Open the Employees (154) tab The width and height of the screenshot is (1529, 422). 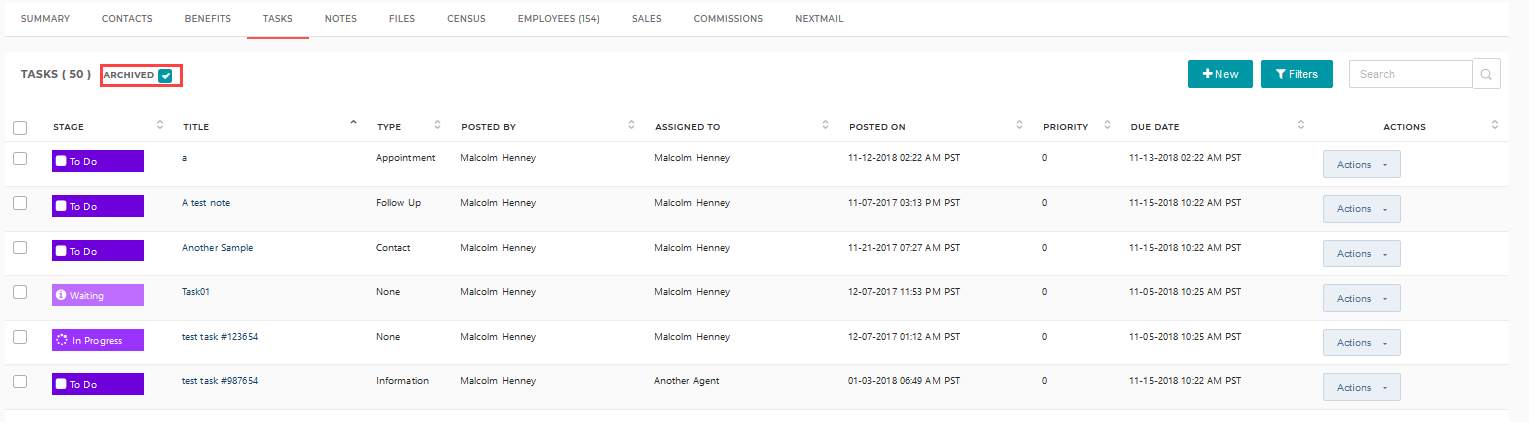click(x=558, y=19)
